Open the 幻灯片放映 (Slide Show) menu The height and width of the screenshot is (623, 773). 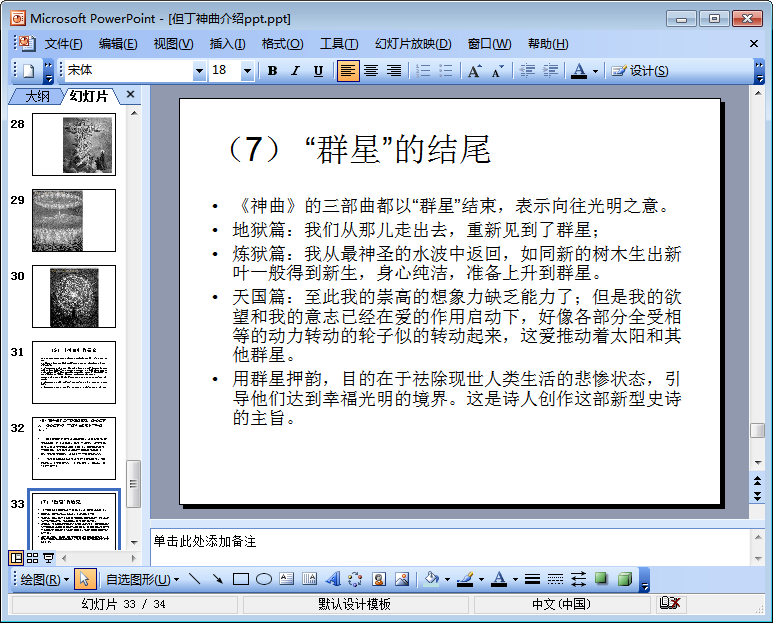pos(412,44)
